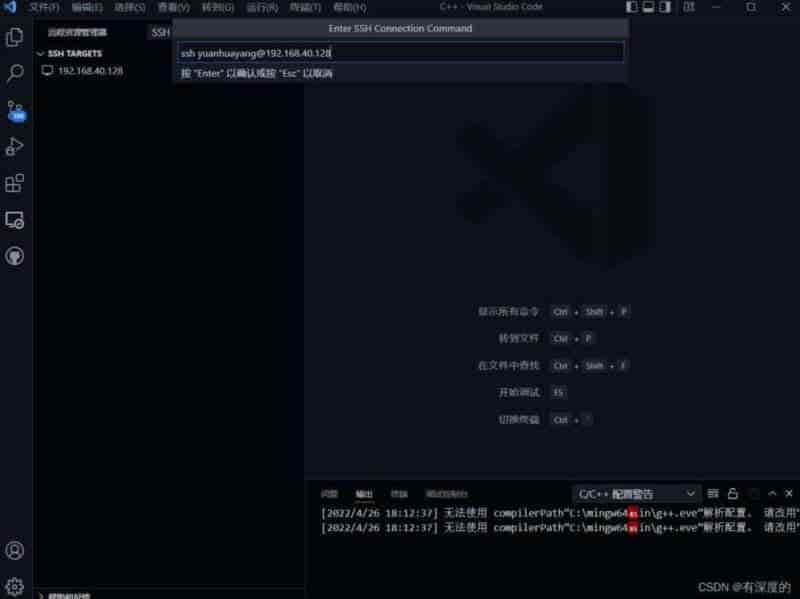This screenshot has height=599, width=800.
Task: Toggle output scroll lock icon
Action: (x=733, y=494)
